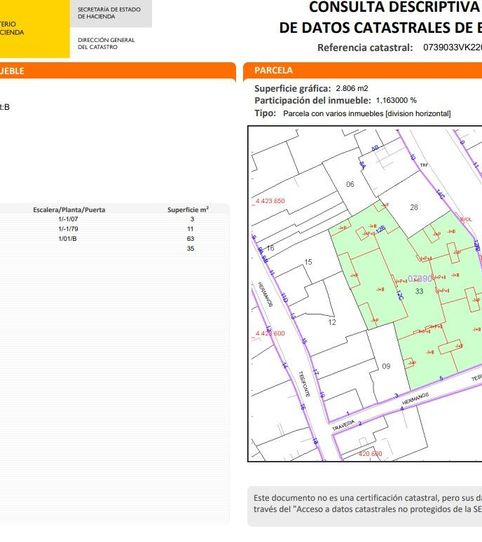Click 'Participación del inmueble:' label
This screenshot has height=542, width=482.
[313, 101]
